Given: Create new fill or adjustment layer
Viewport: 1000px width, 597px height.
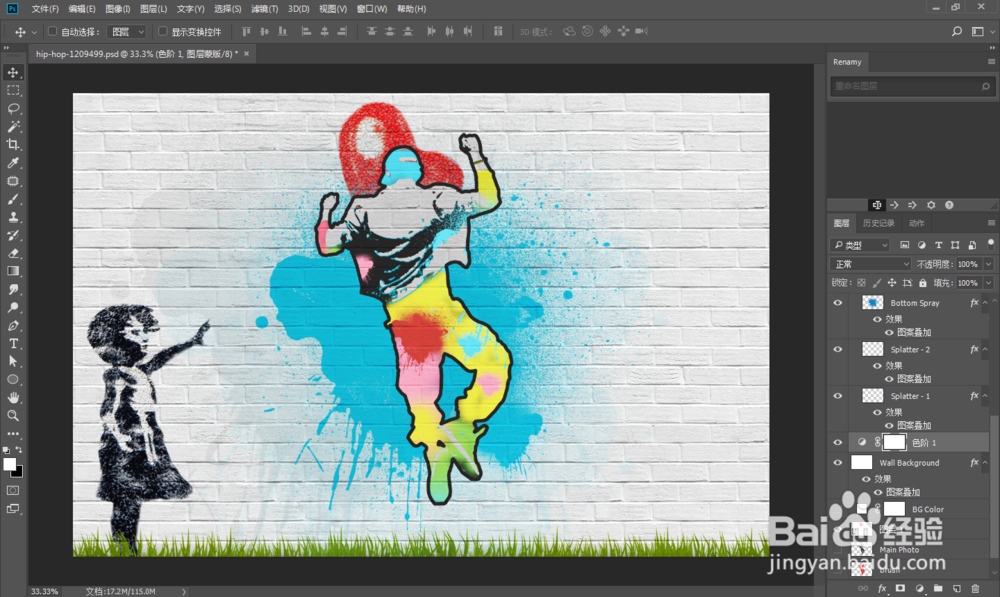Looking at the screenshot, I should (x=919, y=588).
